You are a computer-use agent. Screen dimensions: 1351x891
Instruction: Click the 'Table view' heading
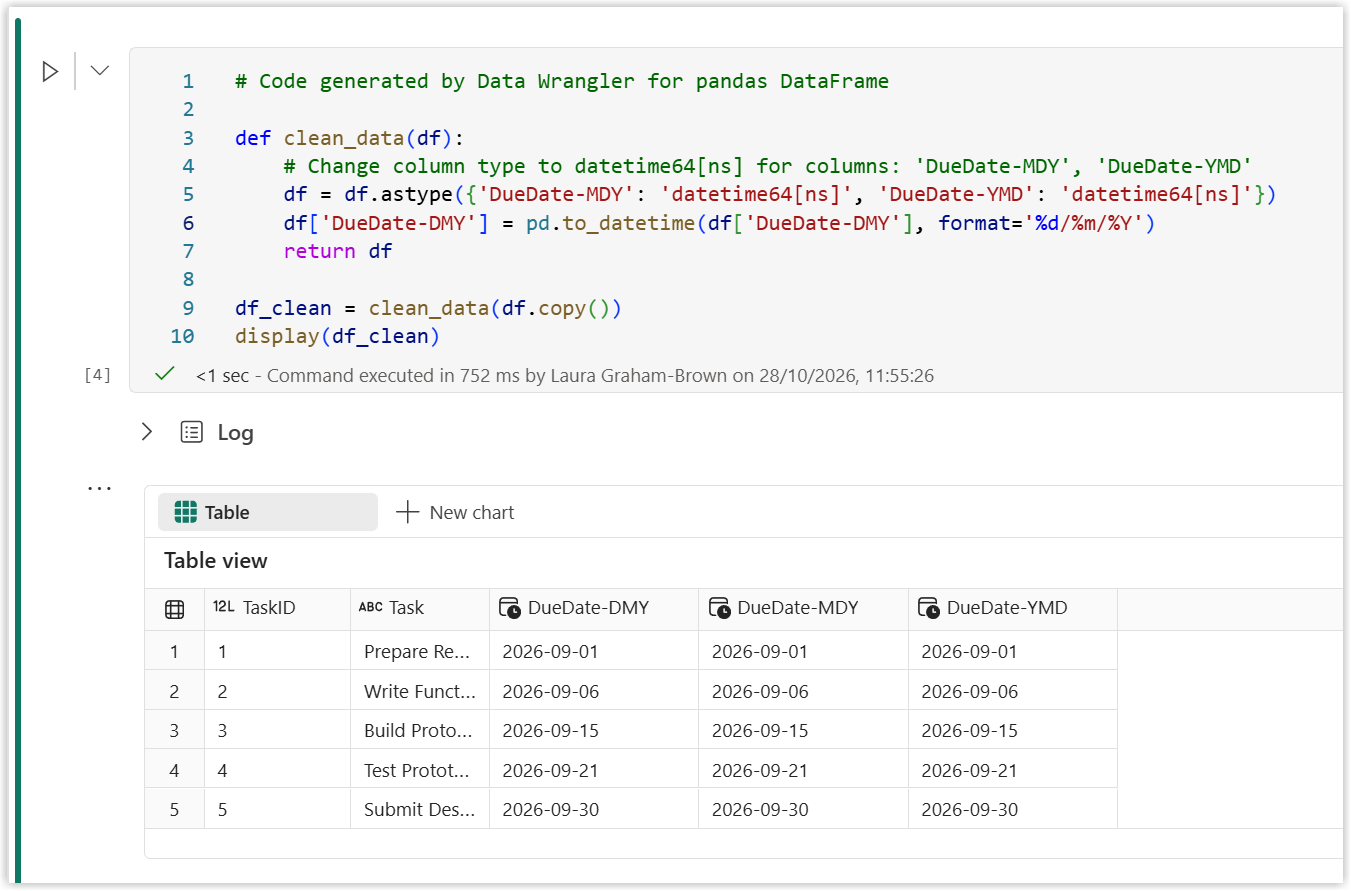point(216,561)
